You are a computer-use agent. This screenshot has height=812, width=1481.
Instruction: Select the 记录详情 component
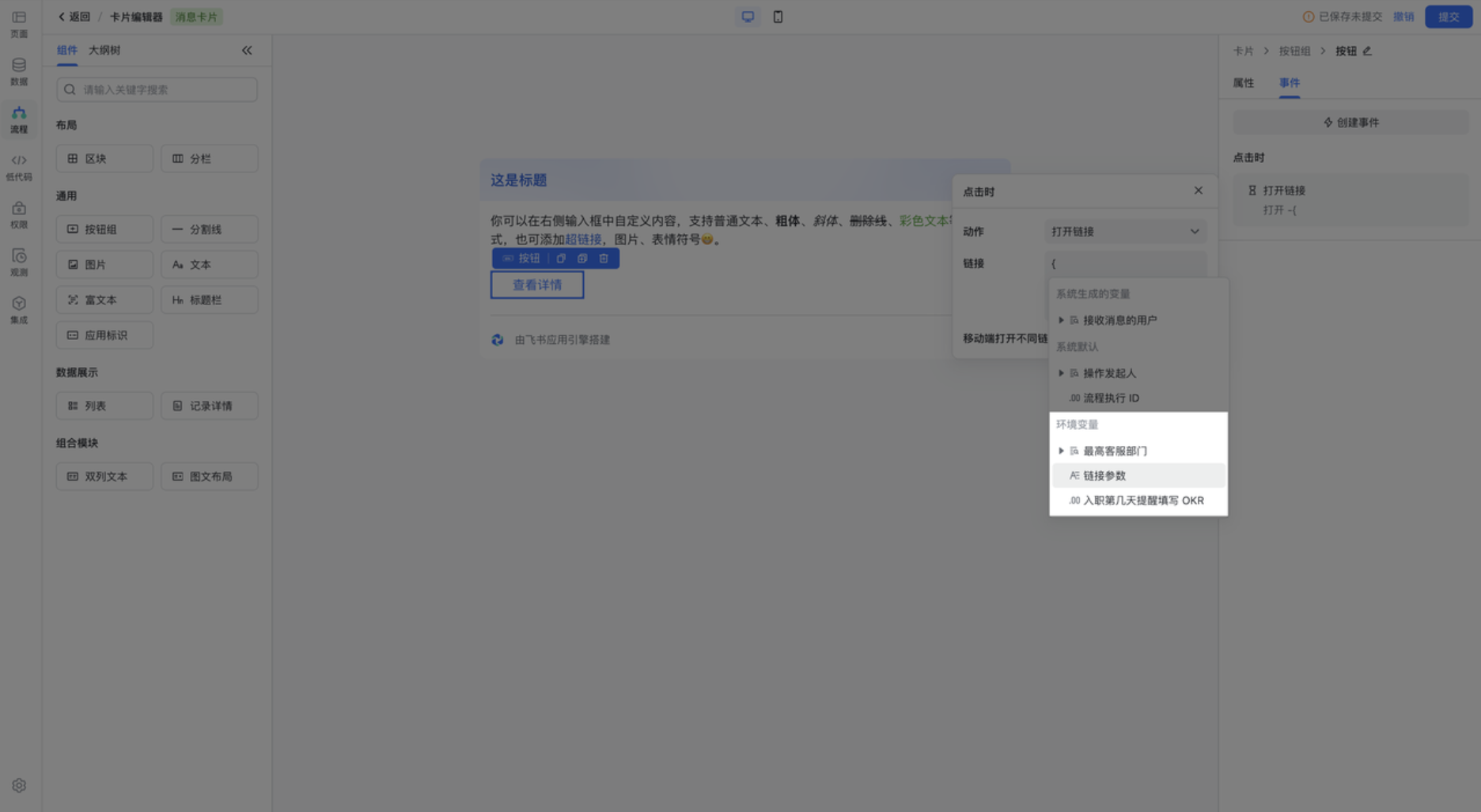209,406
